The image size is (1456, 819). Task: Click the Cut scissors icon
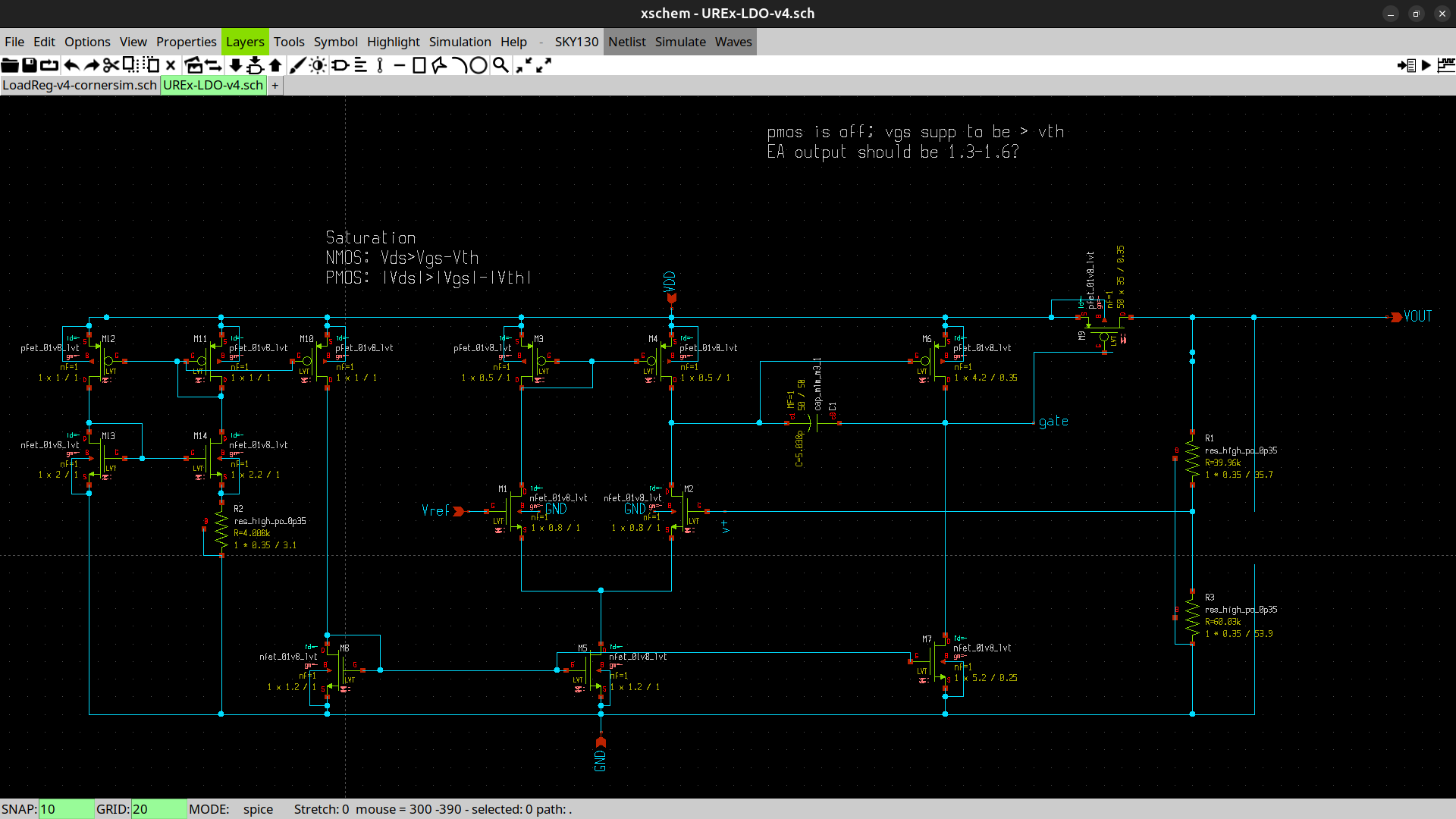point(111,65)
